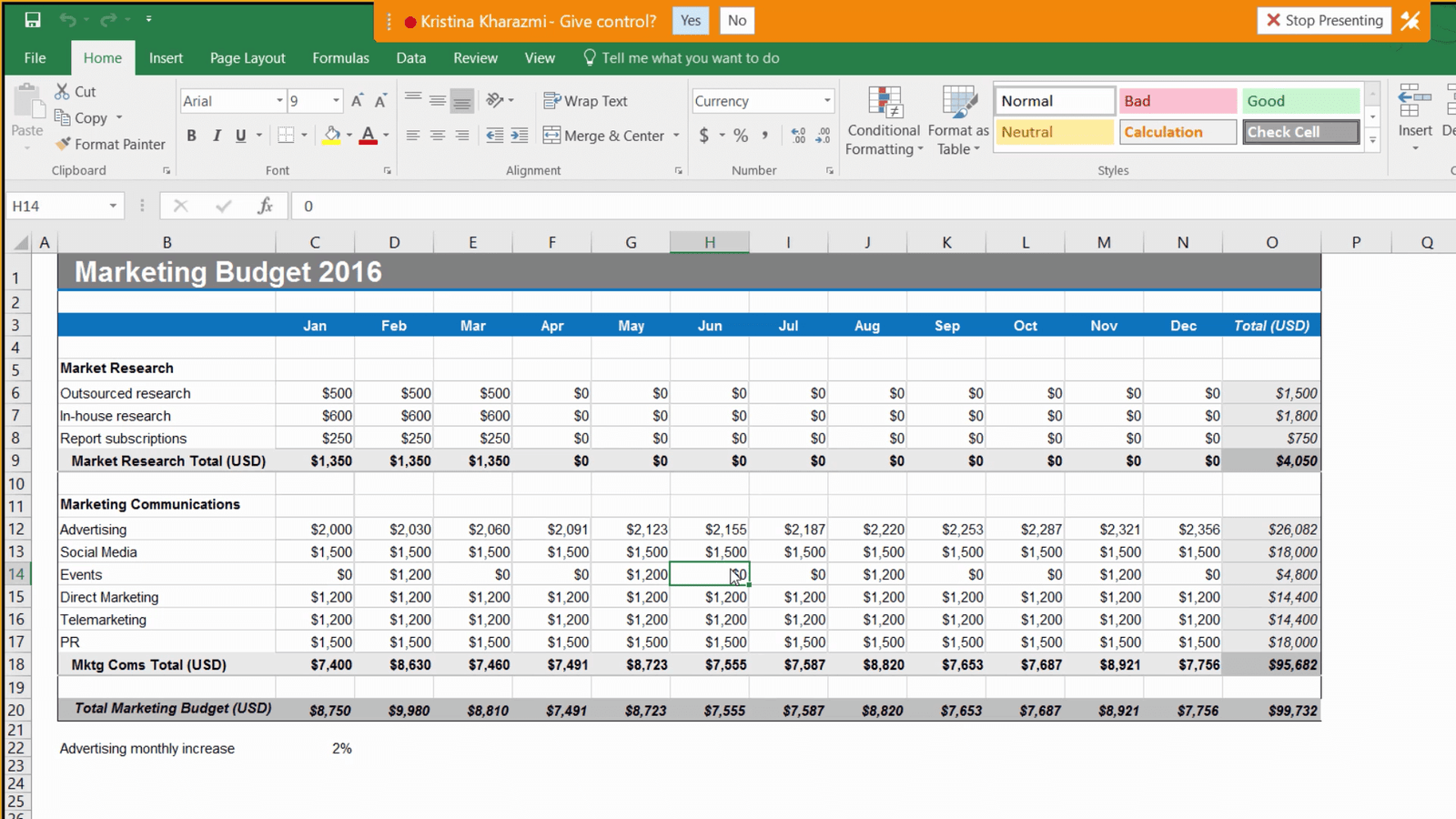Open the underline style dropdown arrow
1456x819 pixels.
(259, 136)
